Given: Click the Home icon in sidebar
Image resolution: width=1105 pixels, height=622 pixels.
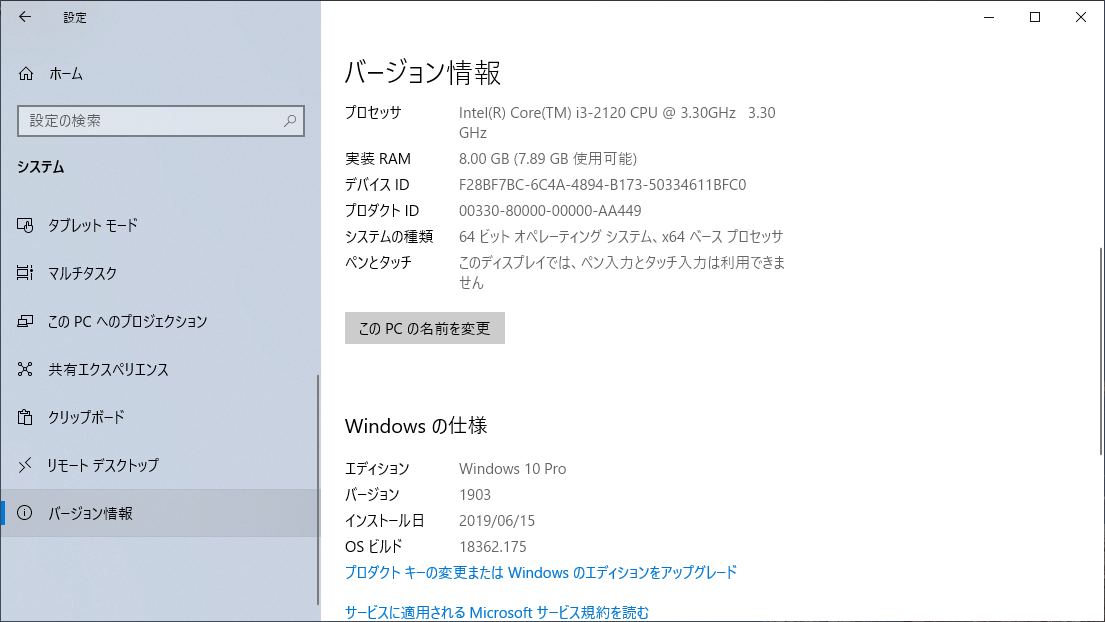Looking at the screenshot, I should [26, 74].
